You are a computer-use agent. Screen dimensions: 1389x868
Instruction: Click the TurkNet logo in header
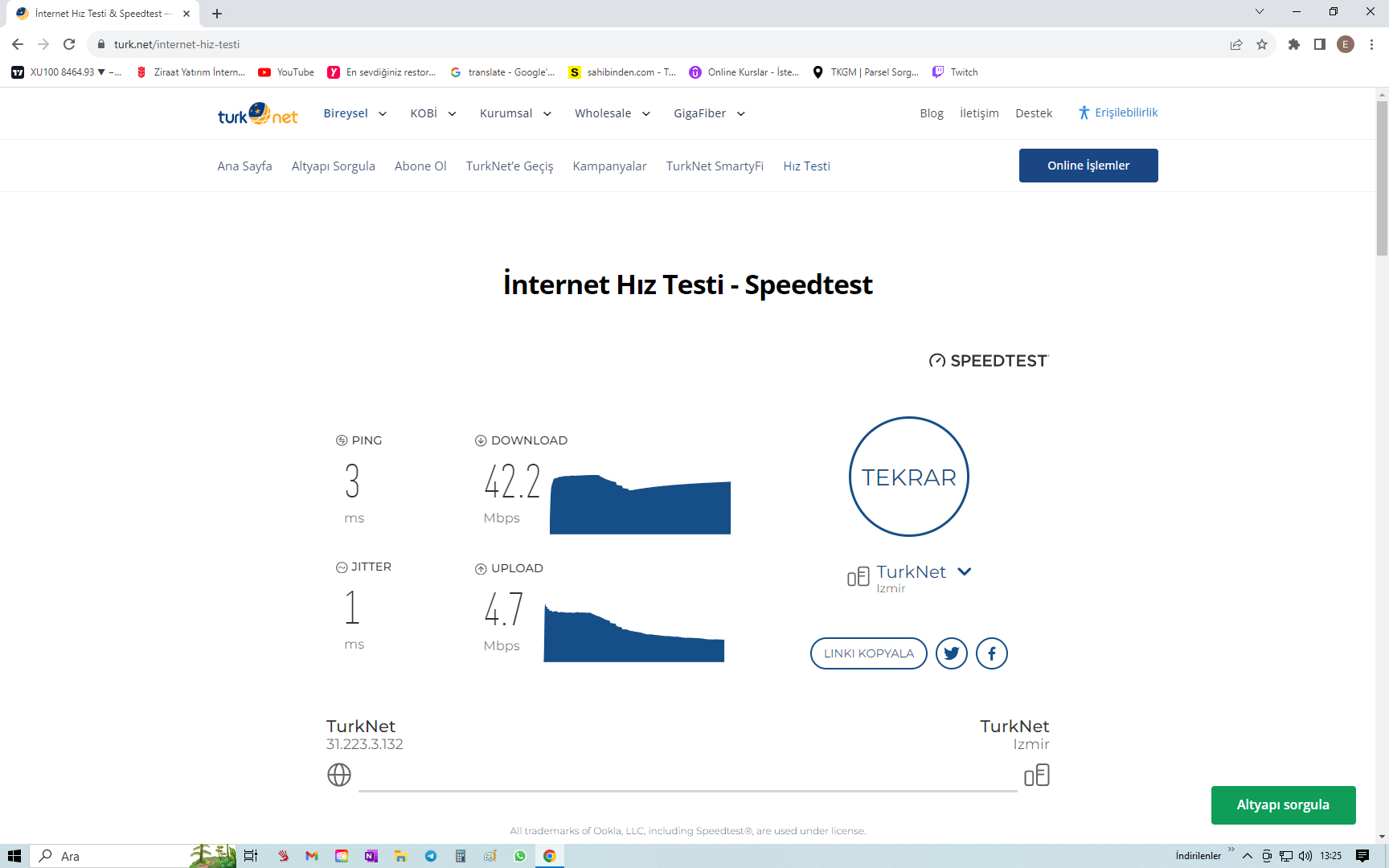click(x=257, y=114)
